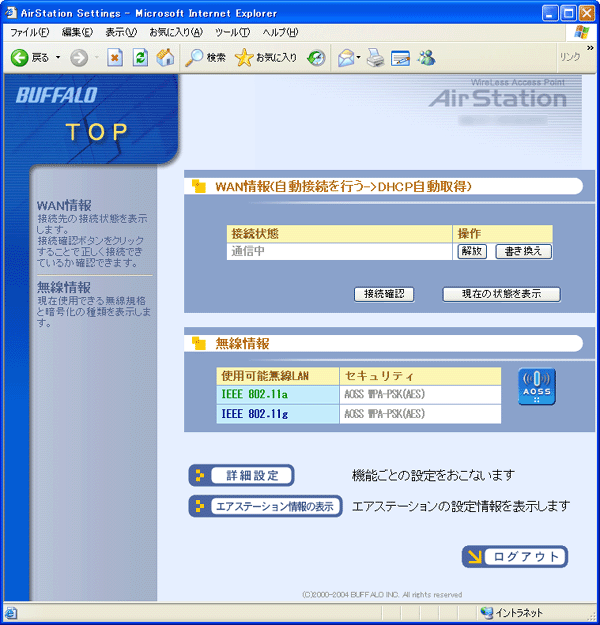Go to the Home page icon
Image resolution: width=600 pixels, height=625 pixels.
pyautogui.click(x=165, y=58)
